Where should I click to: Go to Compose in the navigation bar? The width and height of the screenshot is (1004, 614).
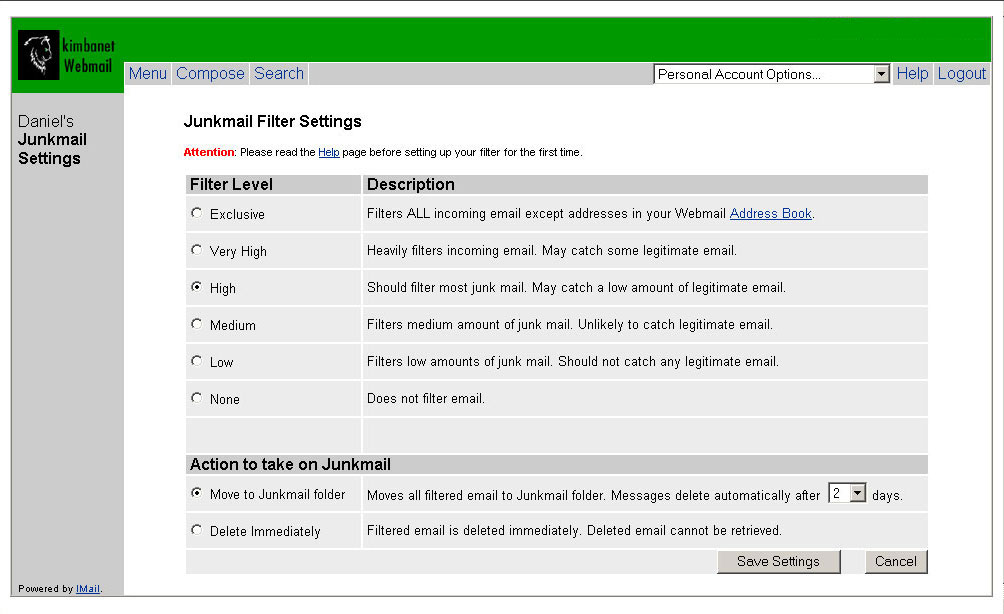tap(210, 73)
